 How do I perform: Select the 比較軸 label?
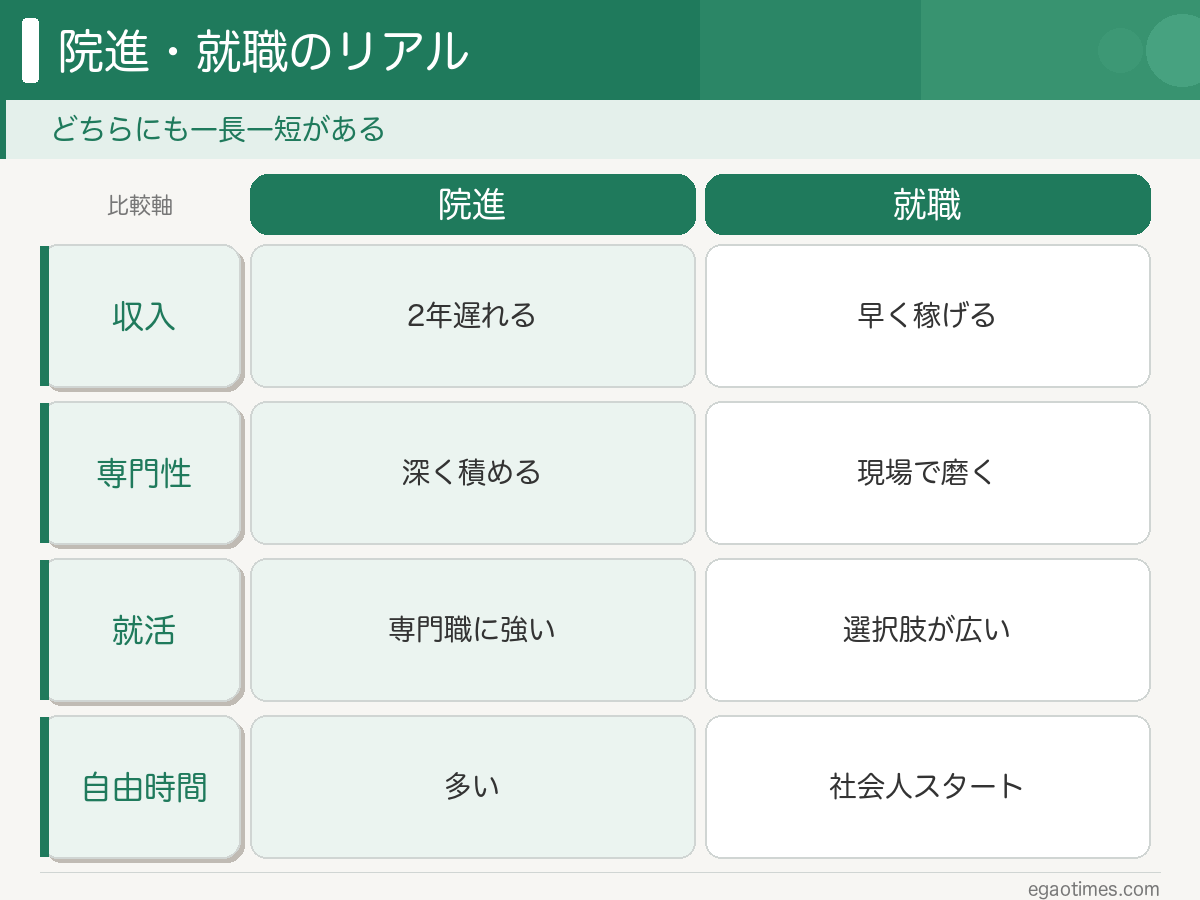point(140,206)
